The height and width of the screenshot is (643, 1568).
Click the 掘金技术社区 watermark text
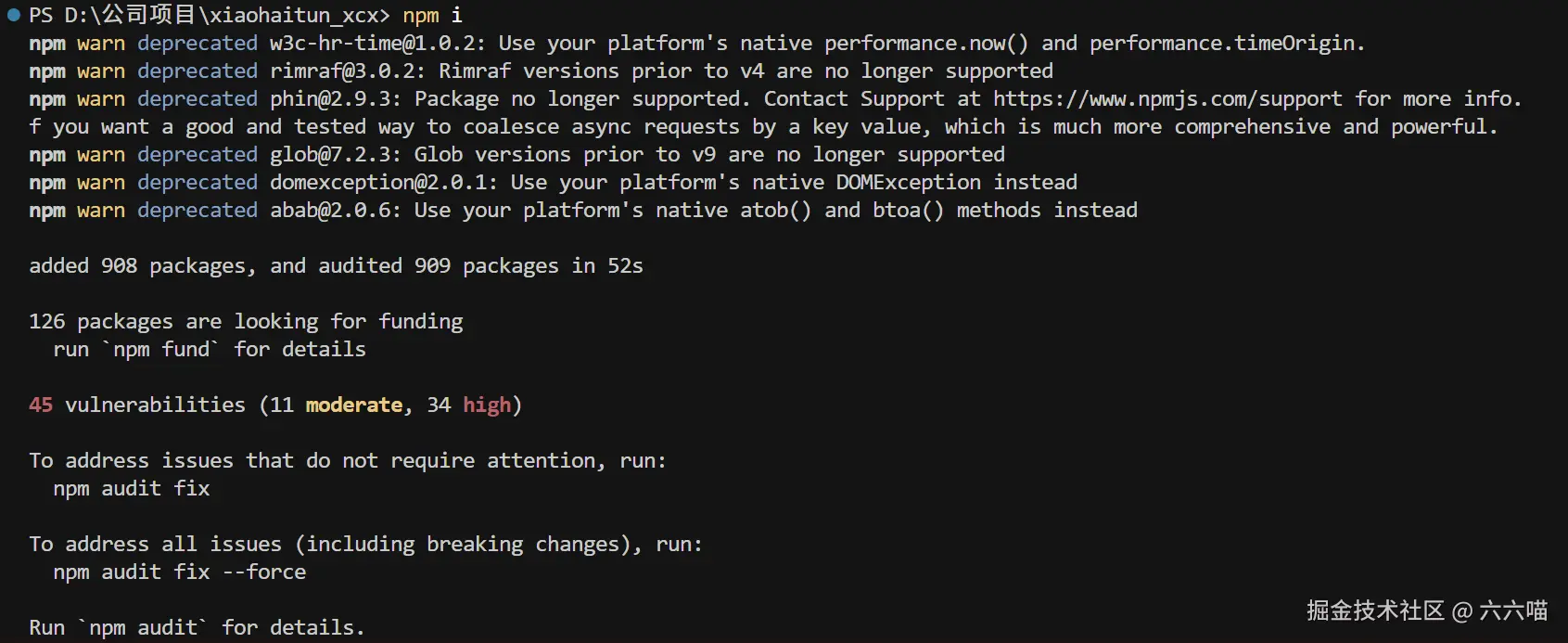coord(1375,611)
